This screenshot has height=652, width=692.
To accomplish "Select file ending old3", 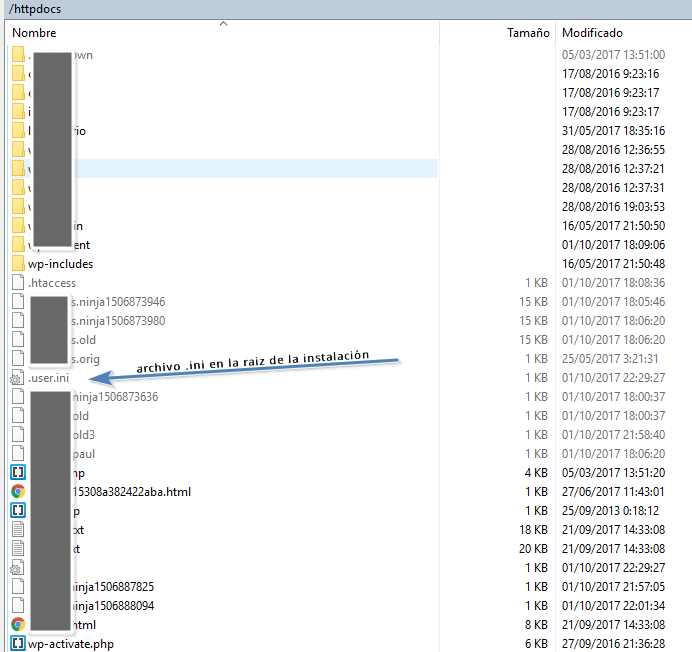I will point(83,435).
